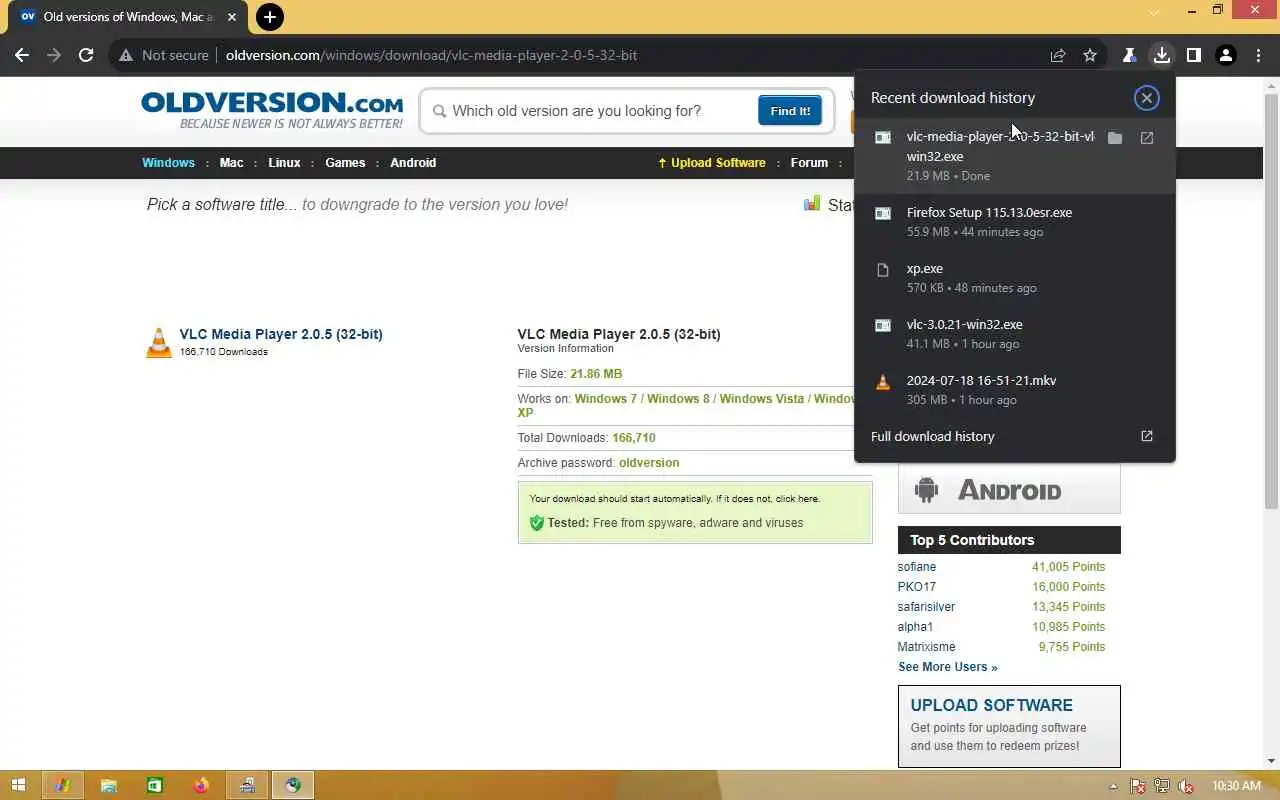Open contributor sofiane's profile
This screenshot has width=1280, height=800.
coord(917,566)
